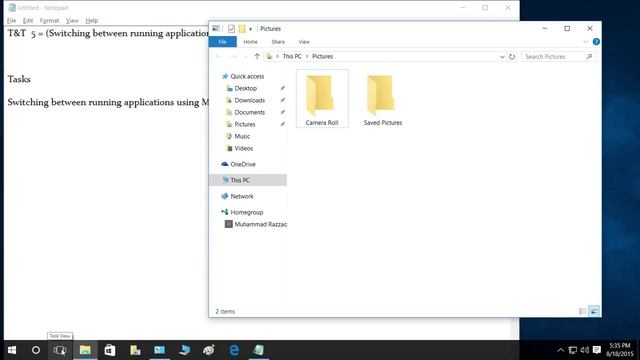Select This PC in the navigation pane
Image resolution: width=640 pixels, height=360 pixels.
click(248, 180)
